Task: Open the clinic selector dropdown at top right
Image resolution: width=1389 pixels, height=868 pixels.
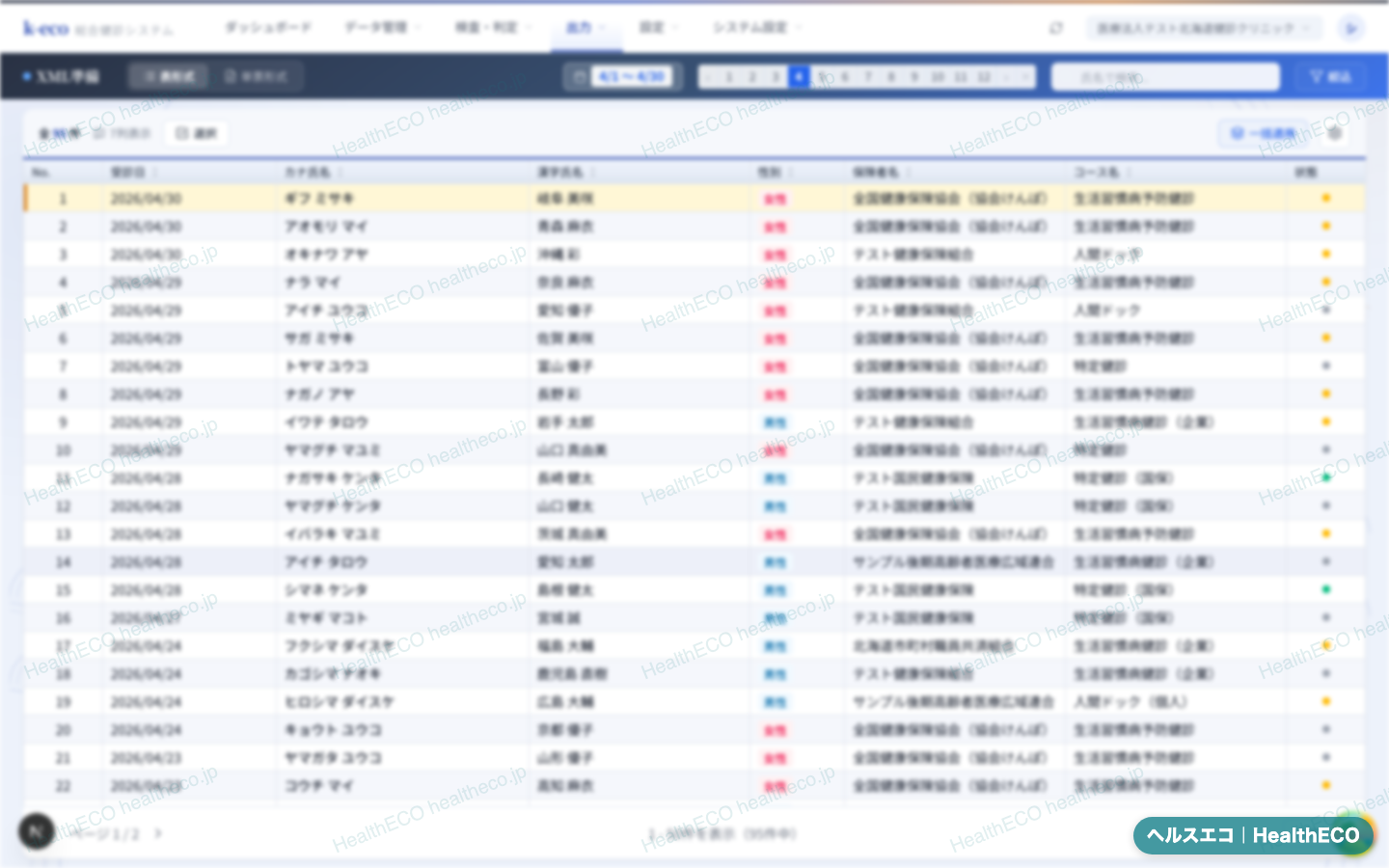Action: (x=1204, y=28)
